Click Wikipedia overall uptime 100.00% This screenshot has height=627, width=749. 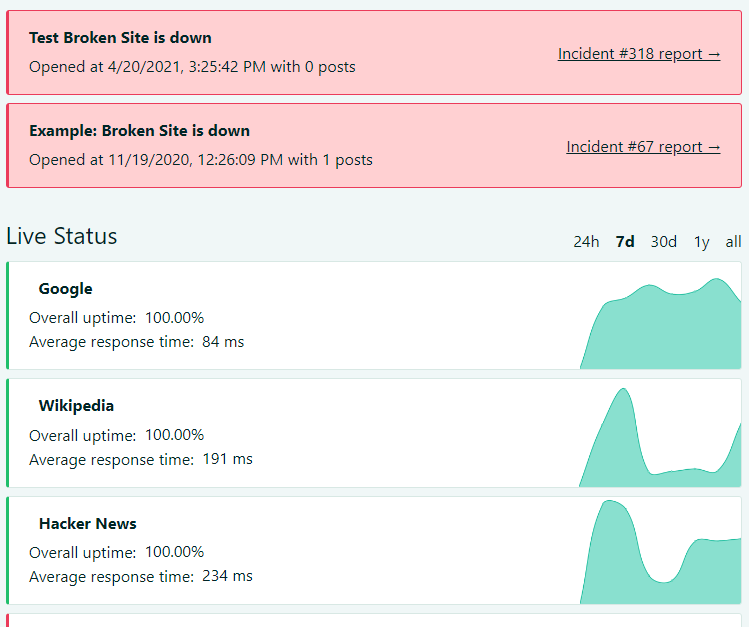[x=174, y=435]
